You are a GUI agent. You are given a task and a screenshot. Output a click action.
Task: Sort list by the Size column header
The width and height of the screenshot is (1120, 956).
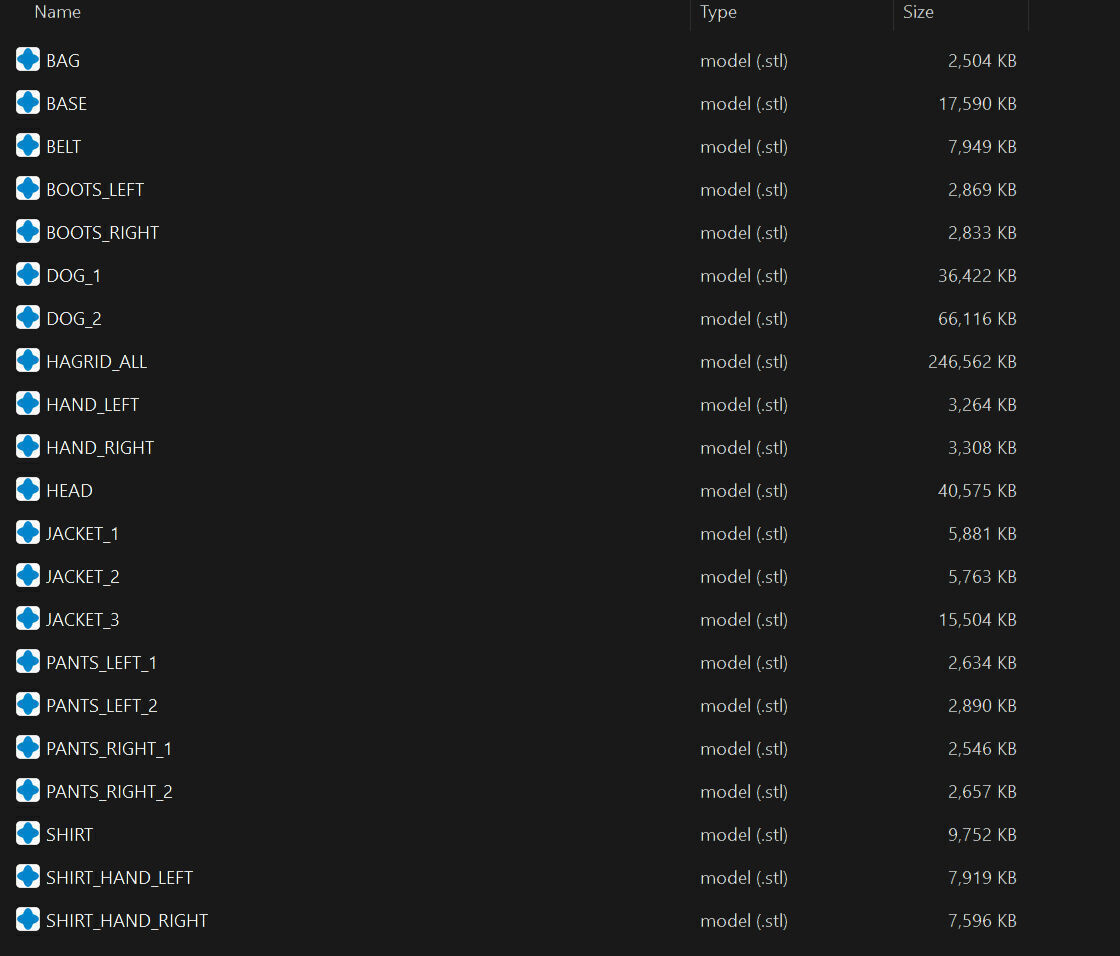(918, 12)
